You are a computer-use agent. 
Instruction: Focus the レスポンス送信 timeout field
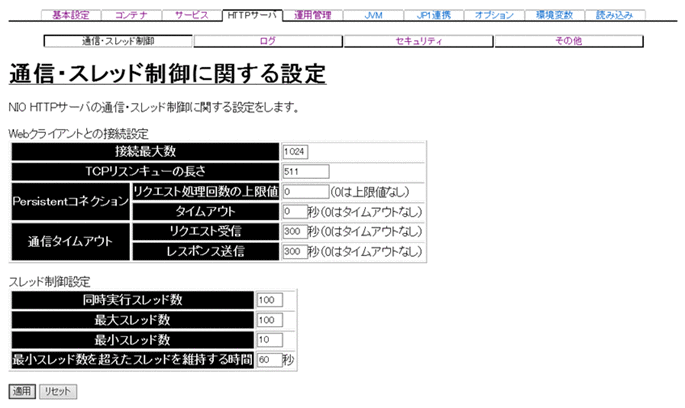coord(295,251)
